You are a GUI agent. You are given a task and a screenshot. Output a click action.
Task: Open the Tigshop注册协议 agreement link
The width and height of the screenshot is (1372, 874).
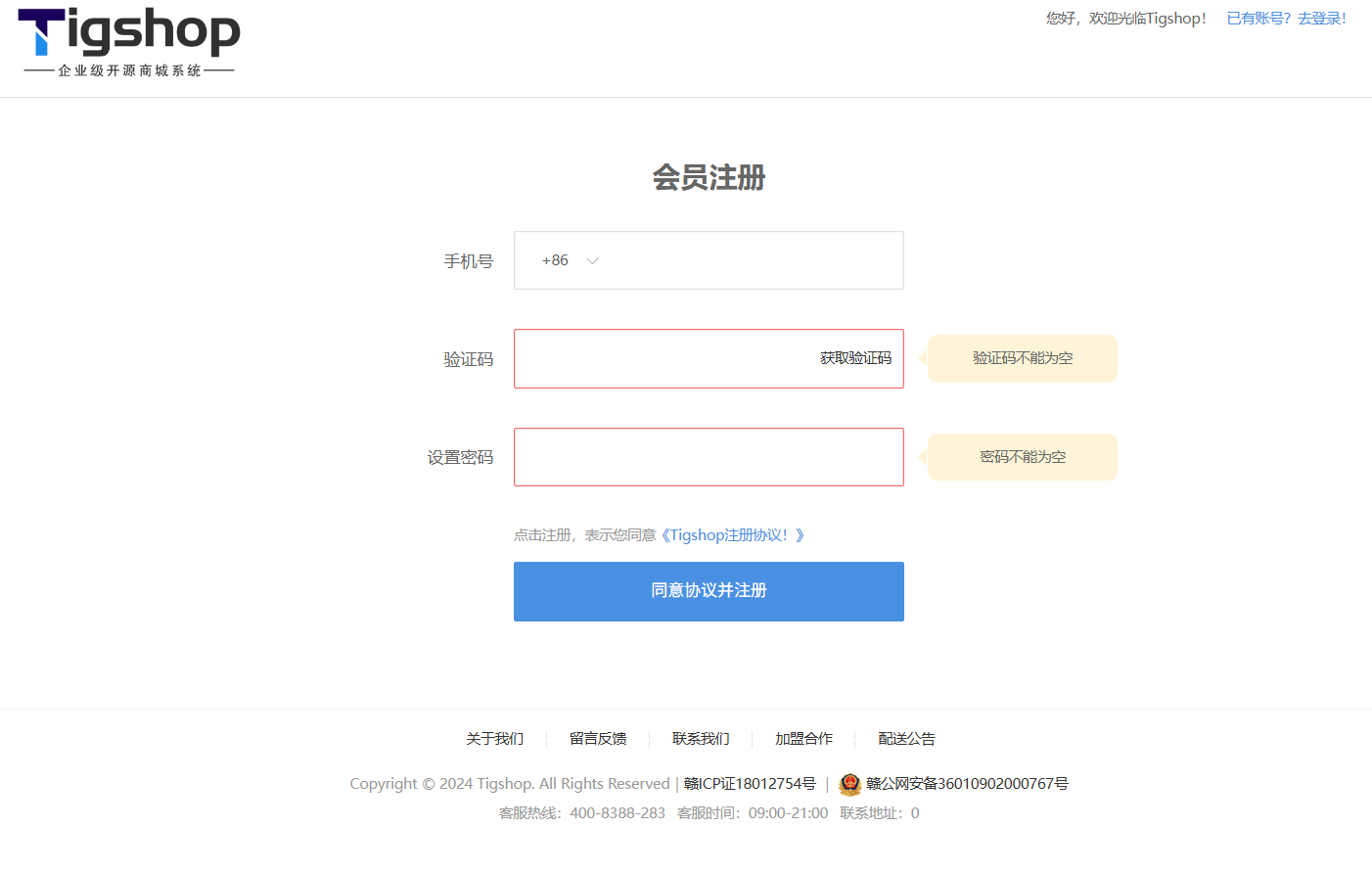click(732, 535)
